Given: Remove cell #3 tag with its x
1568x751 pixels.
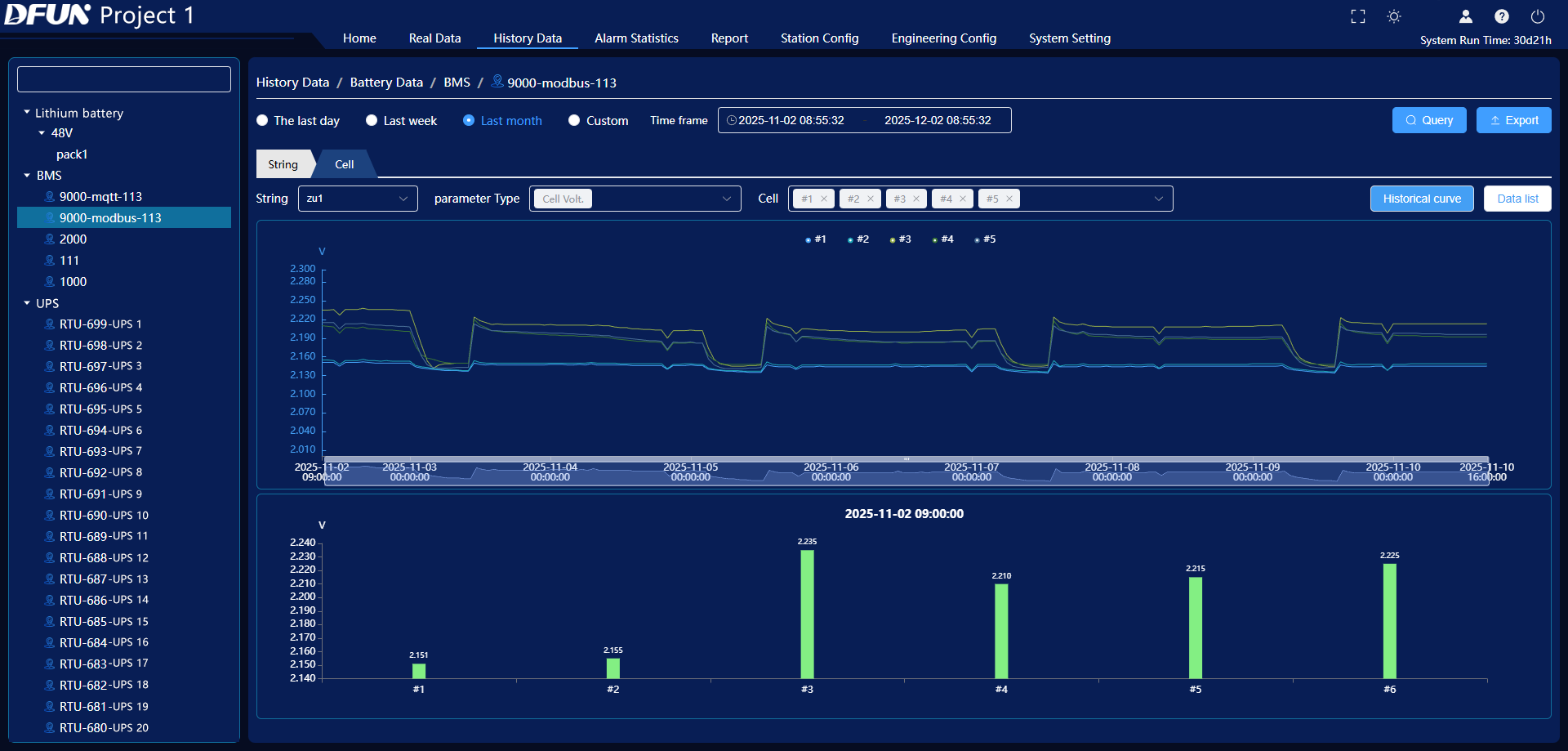Looking at the screenshot, I should (x=916, y=199).
